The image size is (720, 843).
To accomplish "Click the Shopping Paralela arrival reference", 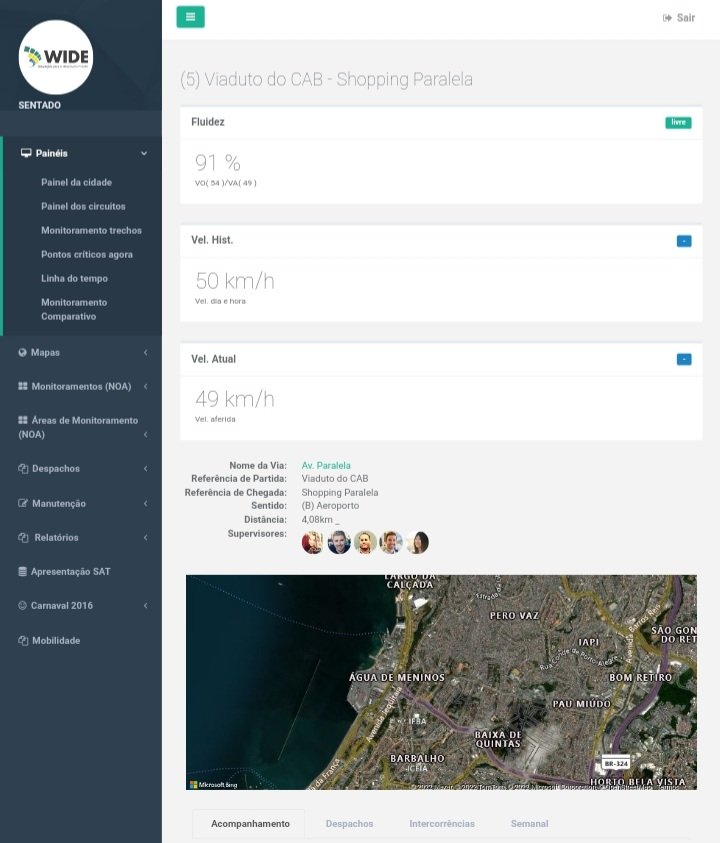I will 340,492.
